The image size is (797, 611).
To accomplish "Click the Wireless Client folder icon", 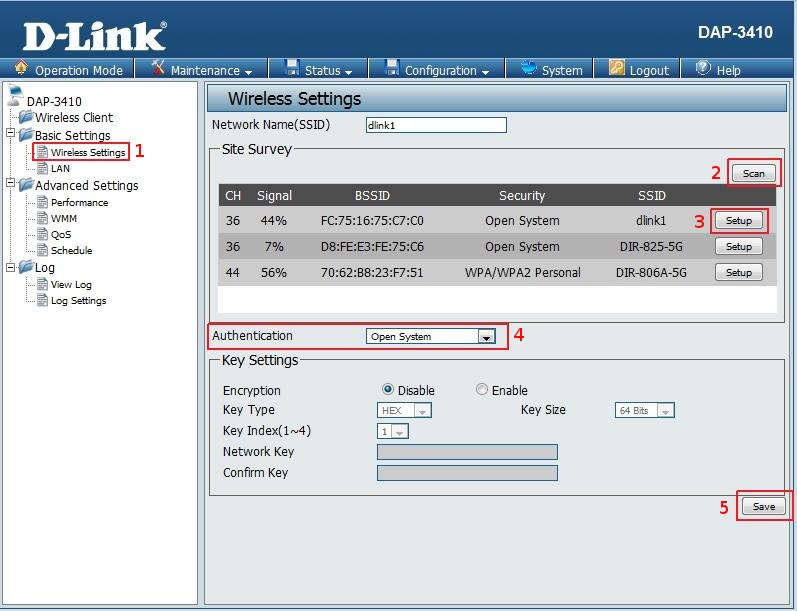I will (25, 118).
